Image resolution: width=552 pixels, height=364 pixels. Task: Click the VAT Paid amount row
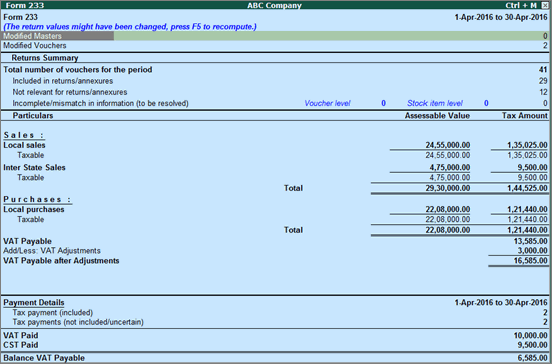[x=275, y=335]
